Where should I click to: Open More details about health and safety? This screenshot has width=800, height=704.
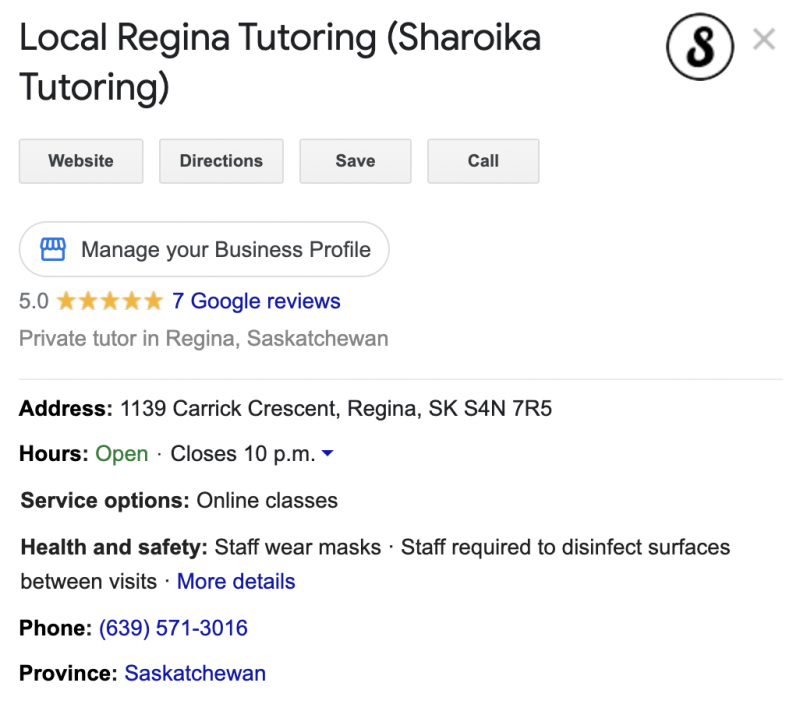(236, 581)
